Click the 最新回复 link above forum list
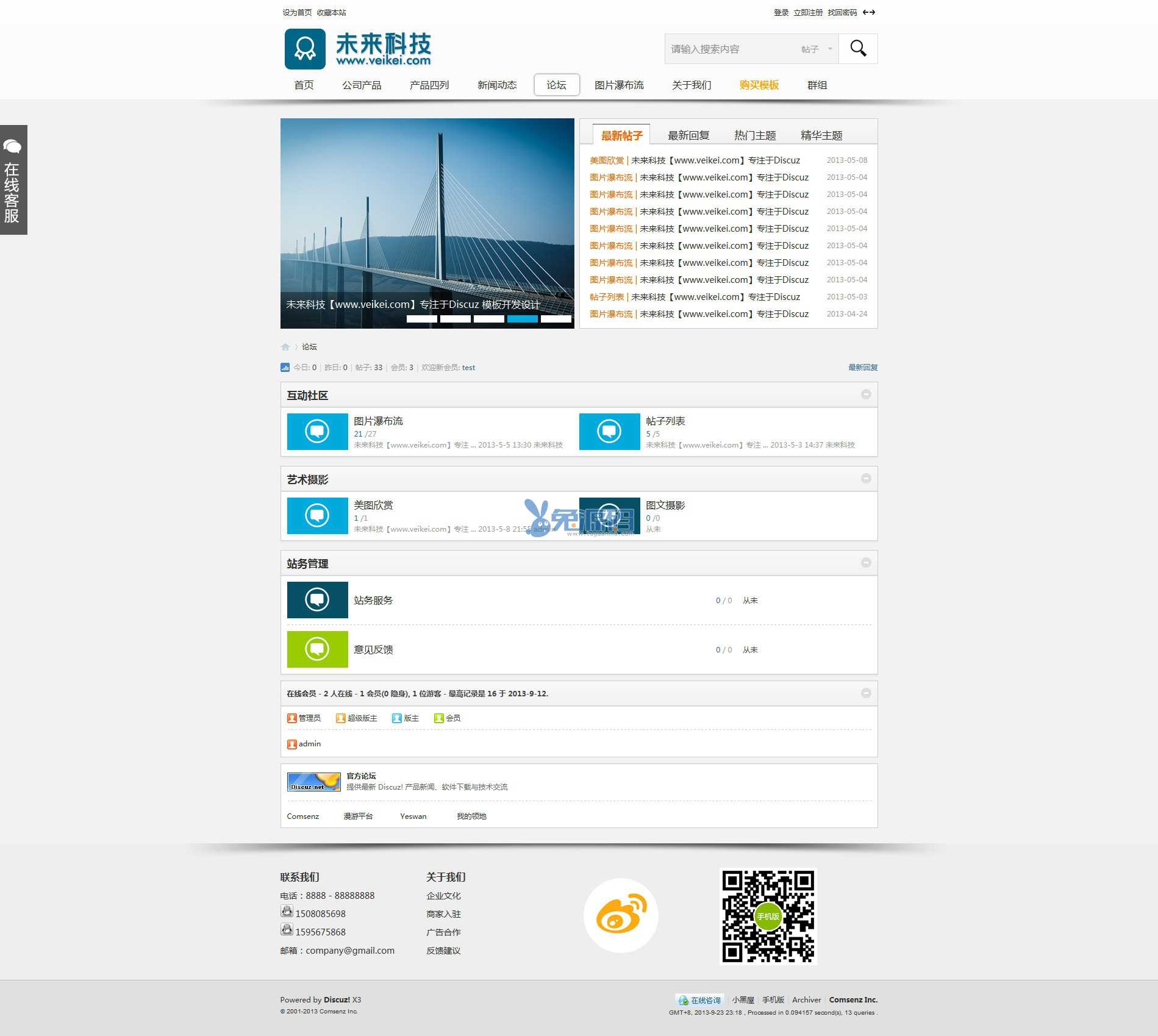Image resolution: width=1158 pixels, height=1036 pixels. pos(862,368)
